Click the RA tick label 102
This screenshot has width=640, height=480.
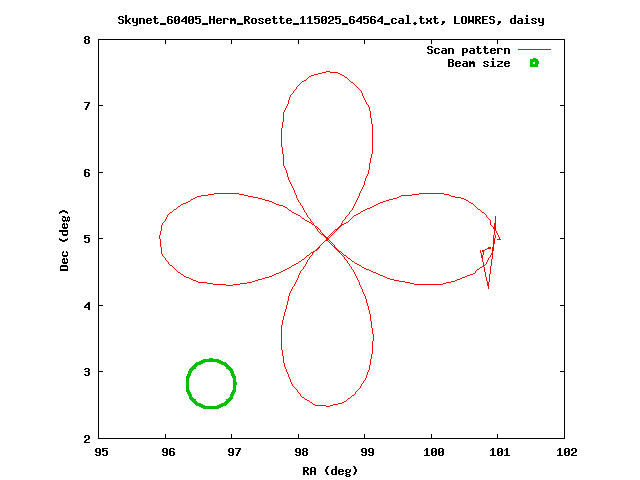pyautogui.click(x=567, y=452)
